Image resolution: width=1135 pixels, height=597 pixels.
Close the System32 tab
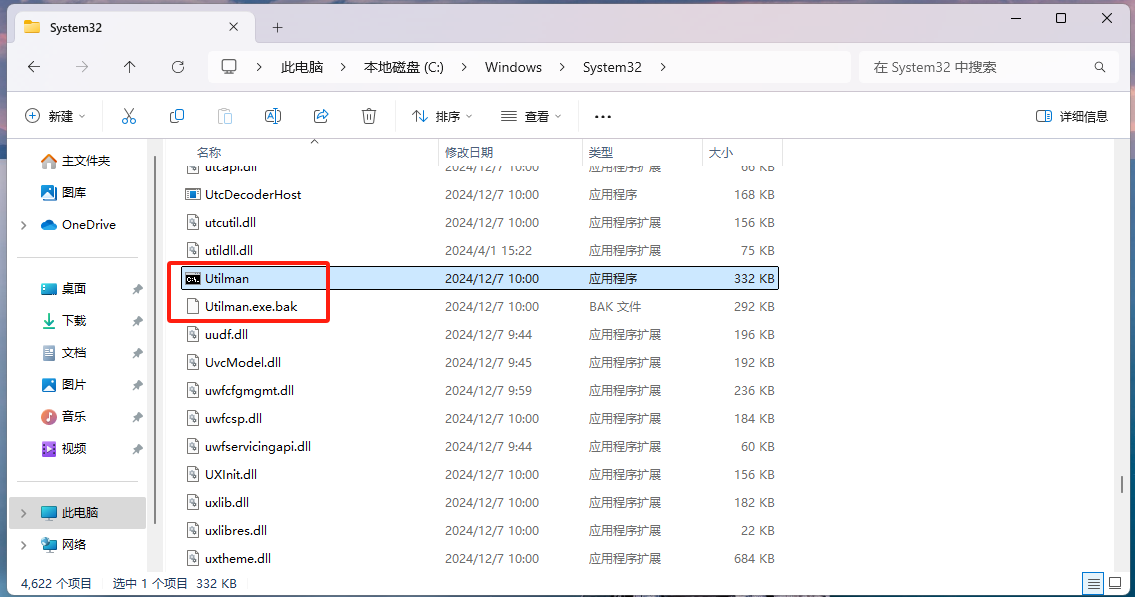[x=233, y=27]
